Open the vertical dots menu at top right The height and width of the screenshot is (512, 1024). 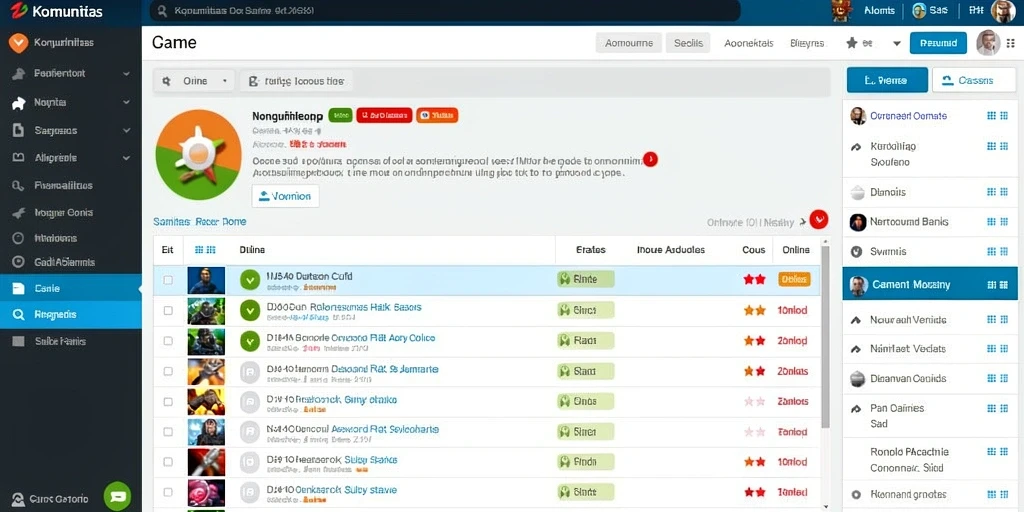(x=1011, y=43)
